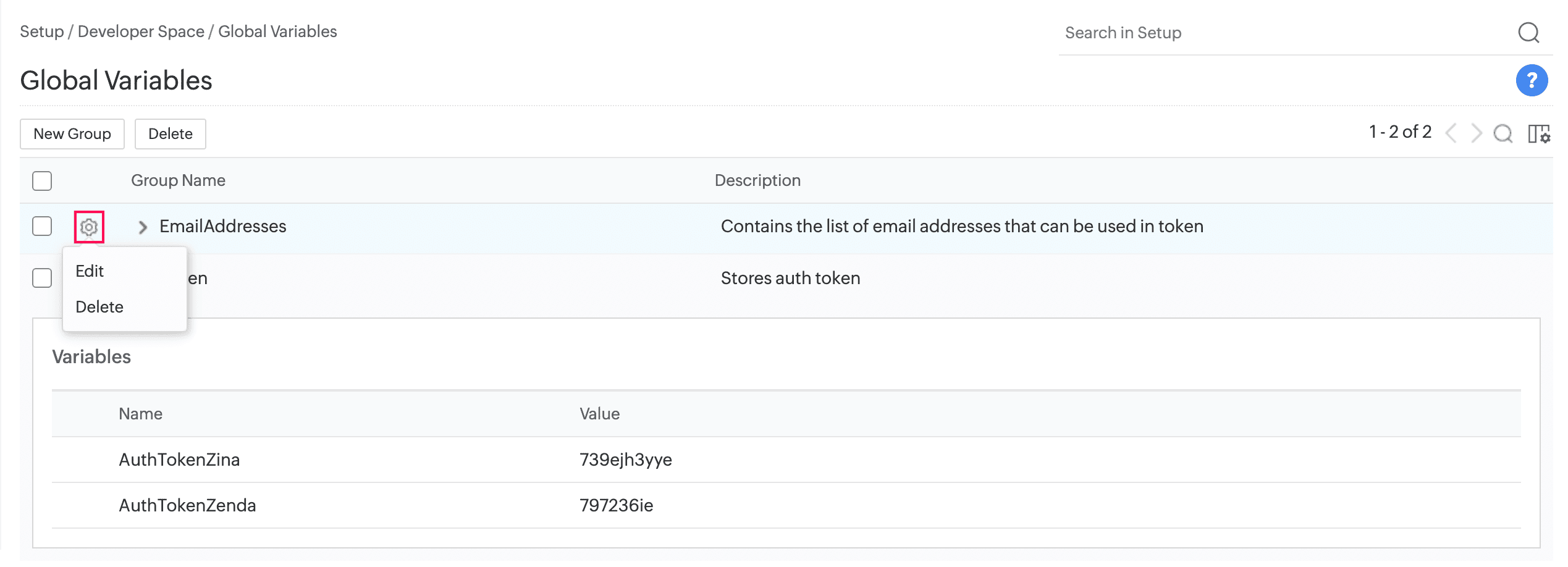
Task: Open the Setup breadcrumb link
Action: coord(41,31)
